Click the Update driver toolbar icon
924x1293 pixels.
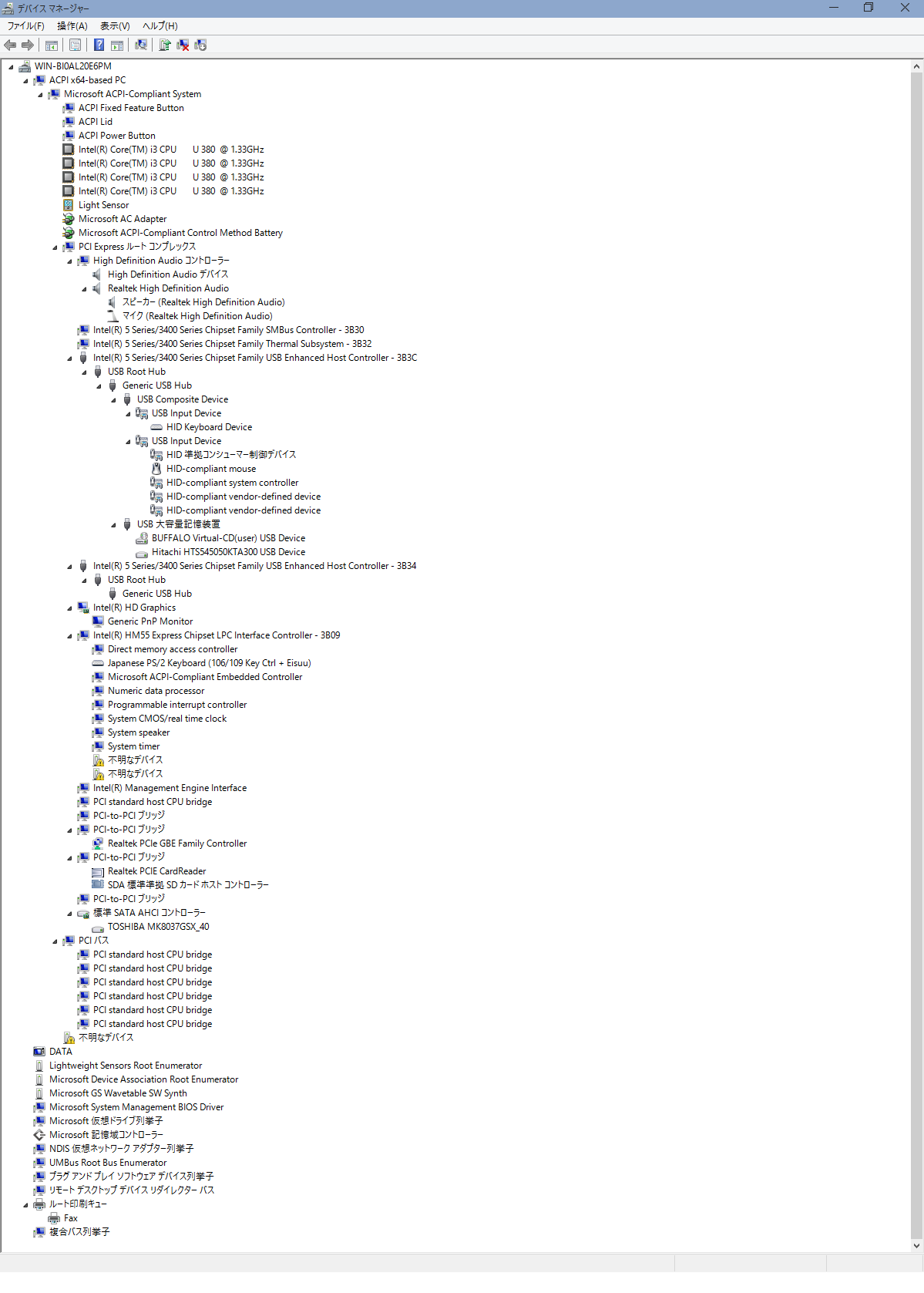coord(164,45)
